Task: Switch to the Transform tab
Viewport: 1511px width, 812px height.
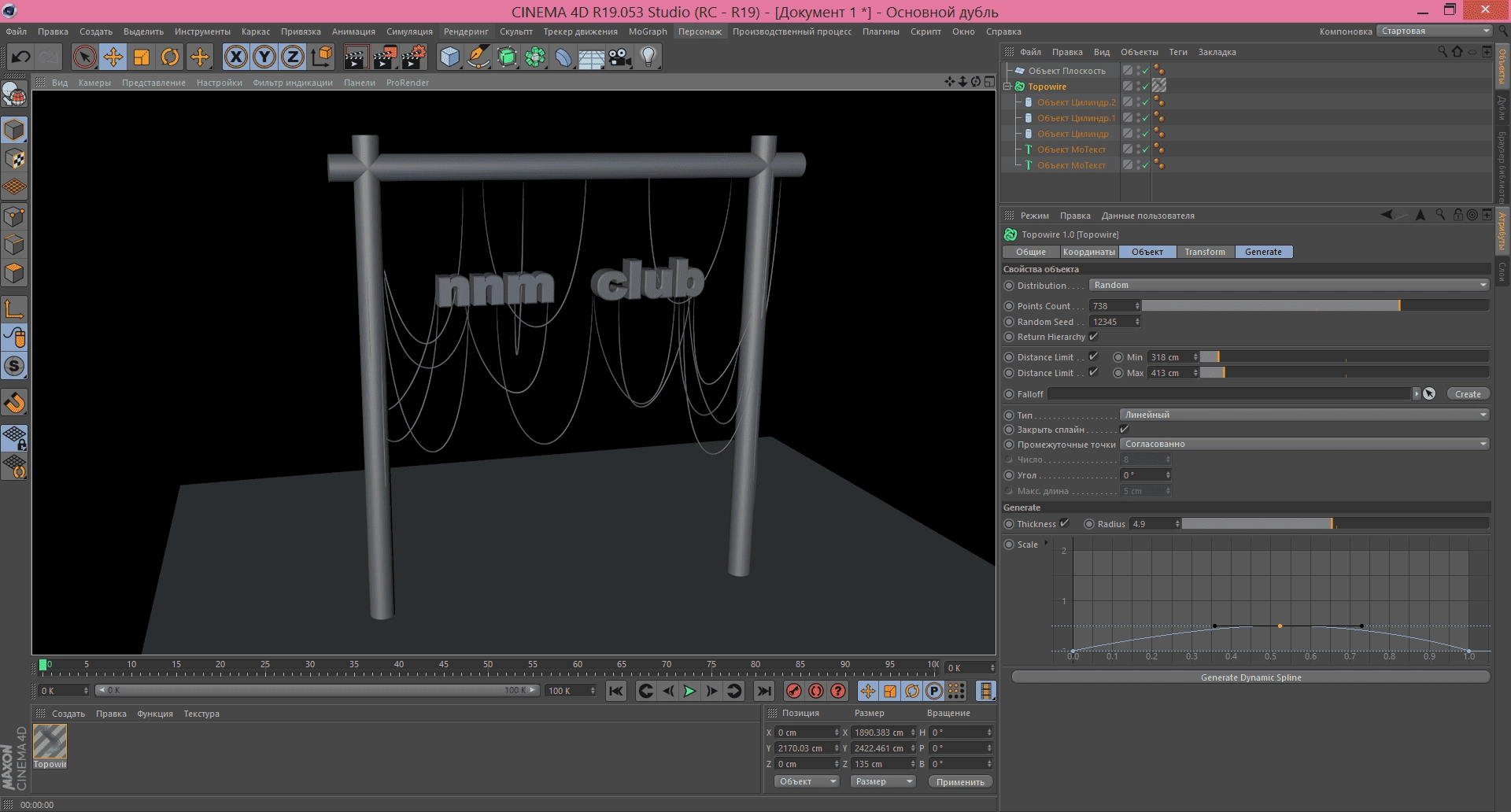Action: point(1205,252)
